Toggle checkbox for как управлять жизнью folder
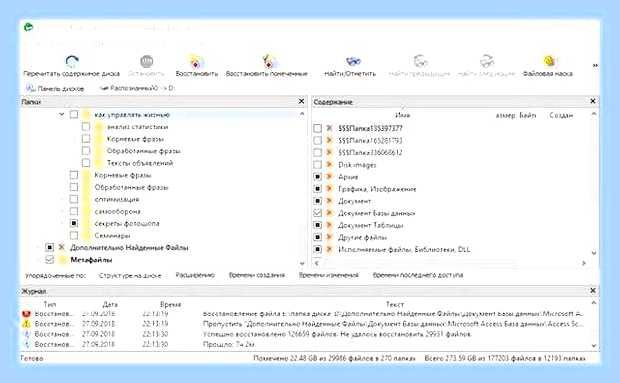Viewport: 620px width, 383px height. 74,114
